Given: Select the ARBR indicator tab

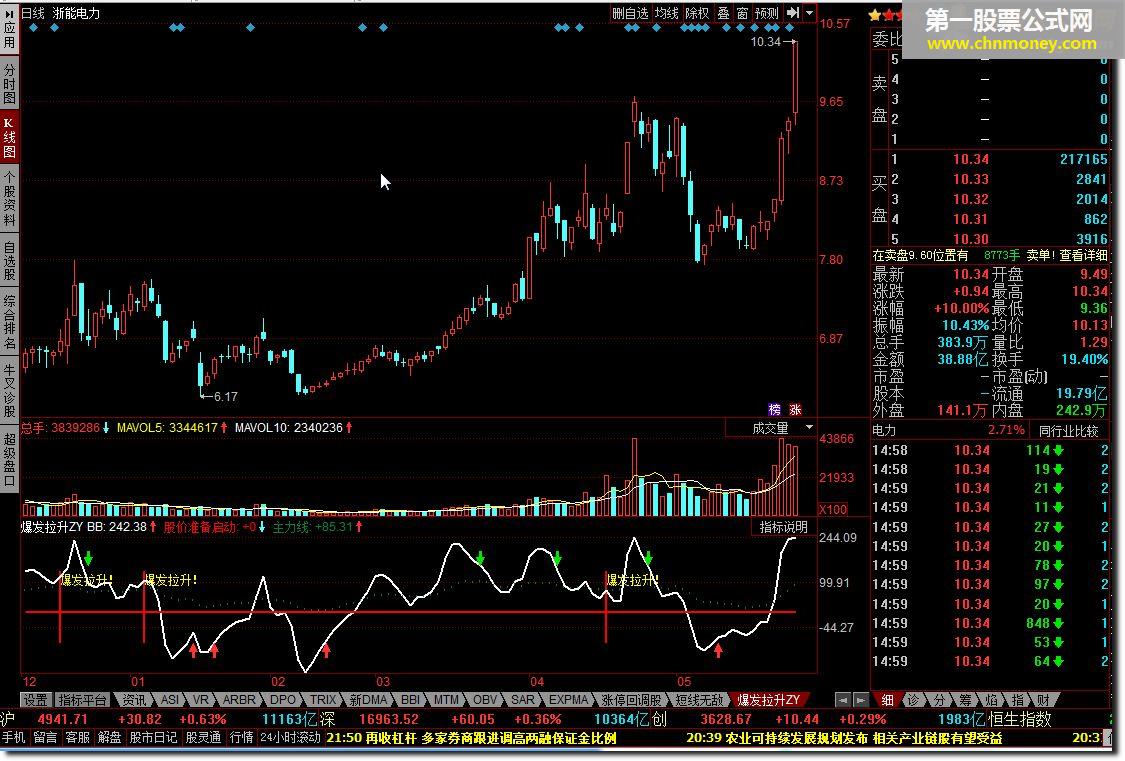Looking at the screenshot, I should coord(239,700).
